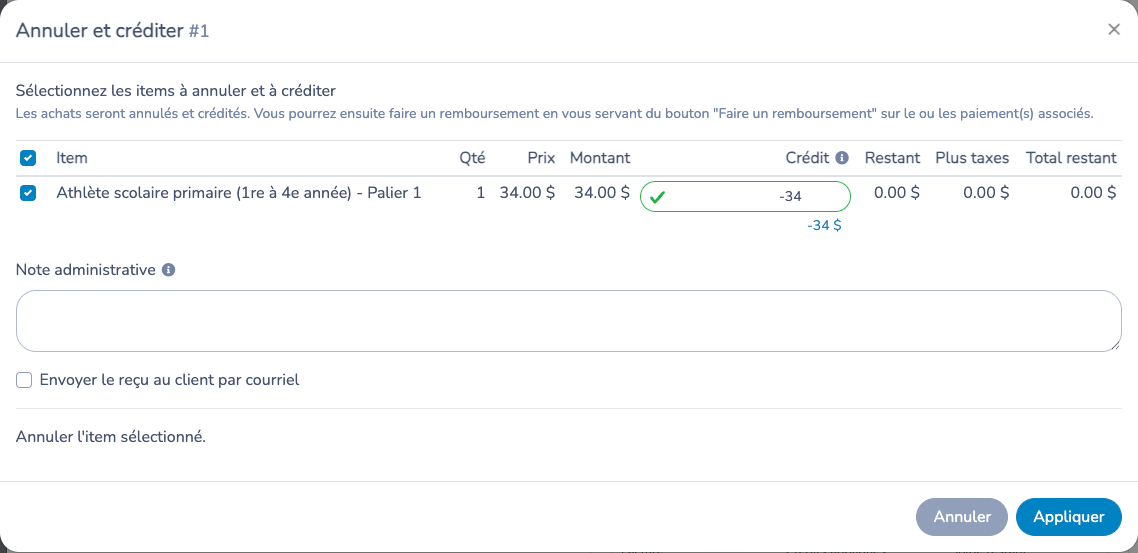Click the Athlète scolaire primaire item name
This screenshot has width=1138, height=553.
point(239,193)
